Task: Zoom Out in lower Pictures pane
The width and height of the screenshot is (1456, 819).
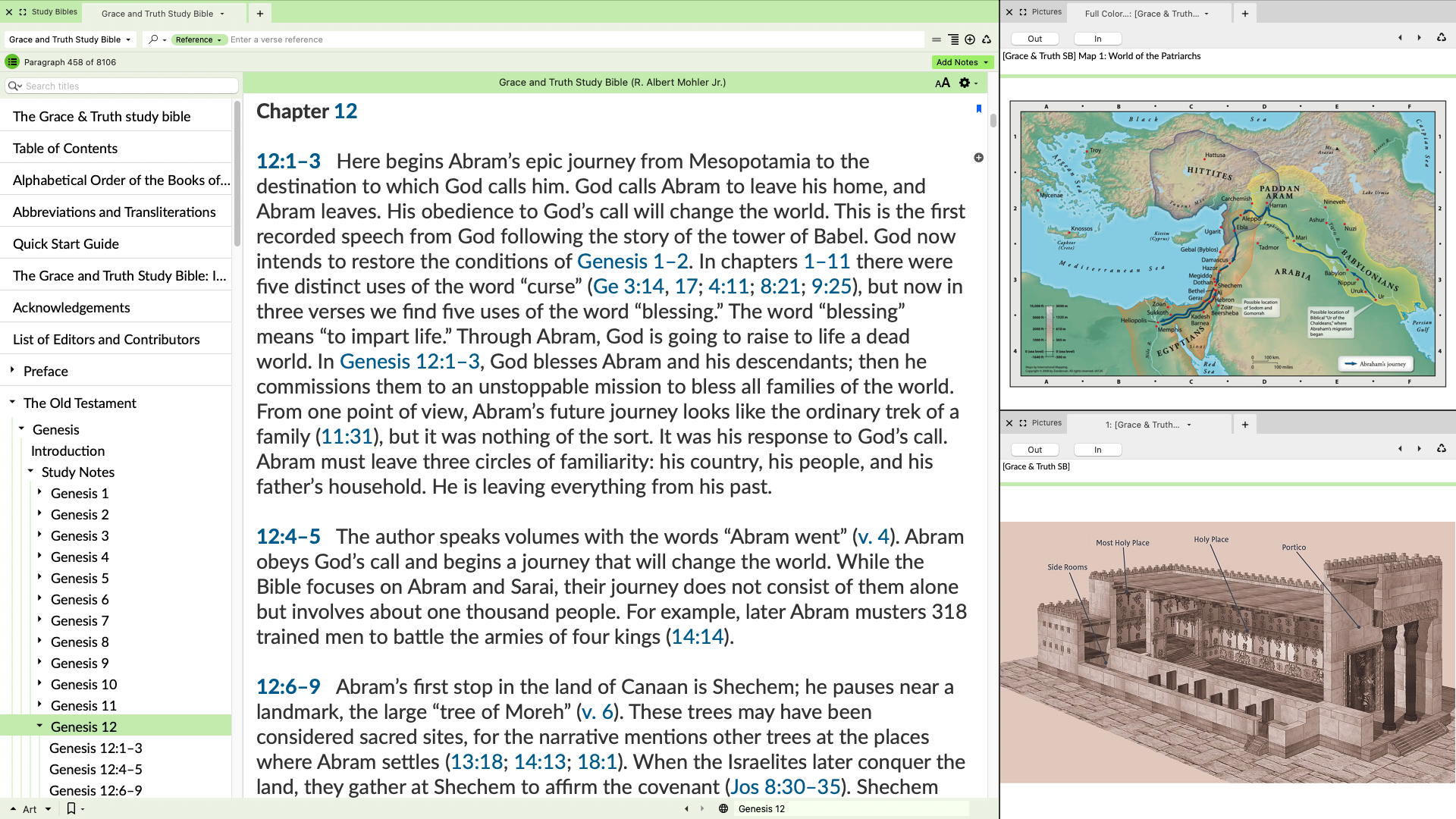Action: click(1034, 450)
